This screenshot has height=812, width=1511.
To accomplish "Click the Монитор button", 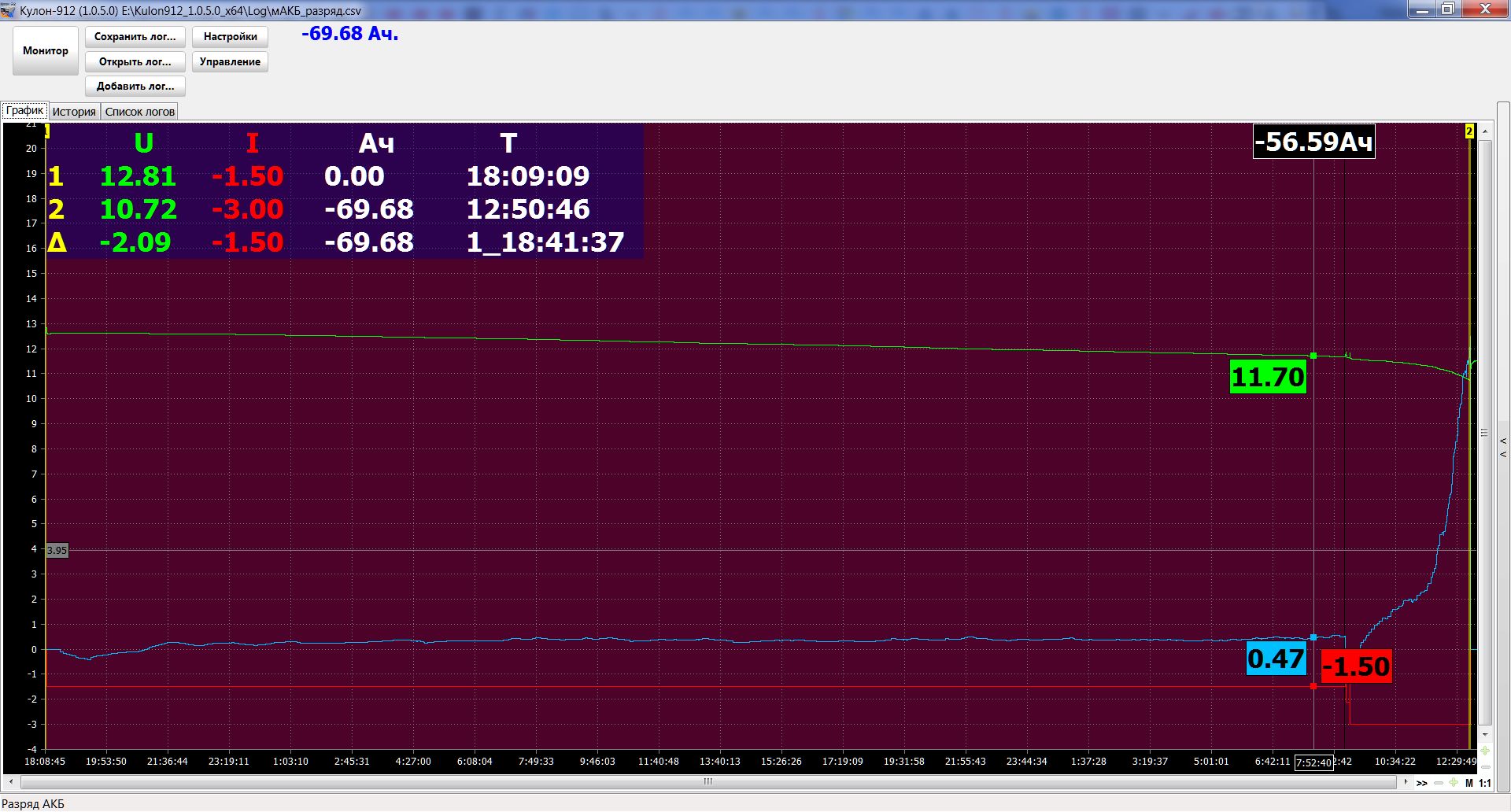I will (46, 50).
